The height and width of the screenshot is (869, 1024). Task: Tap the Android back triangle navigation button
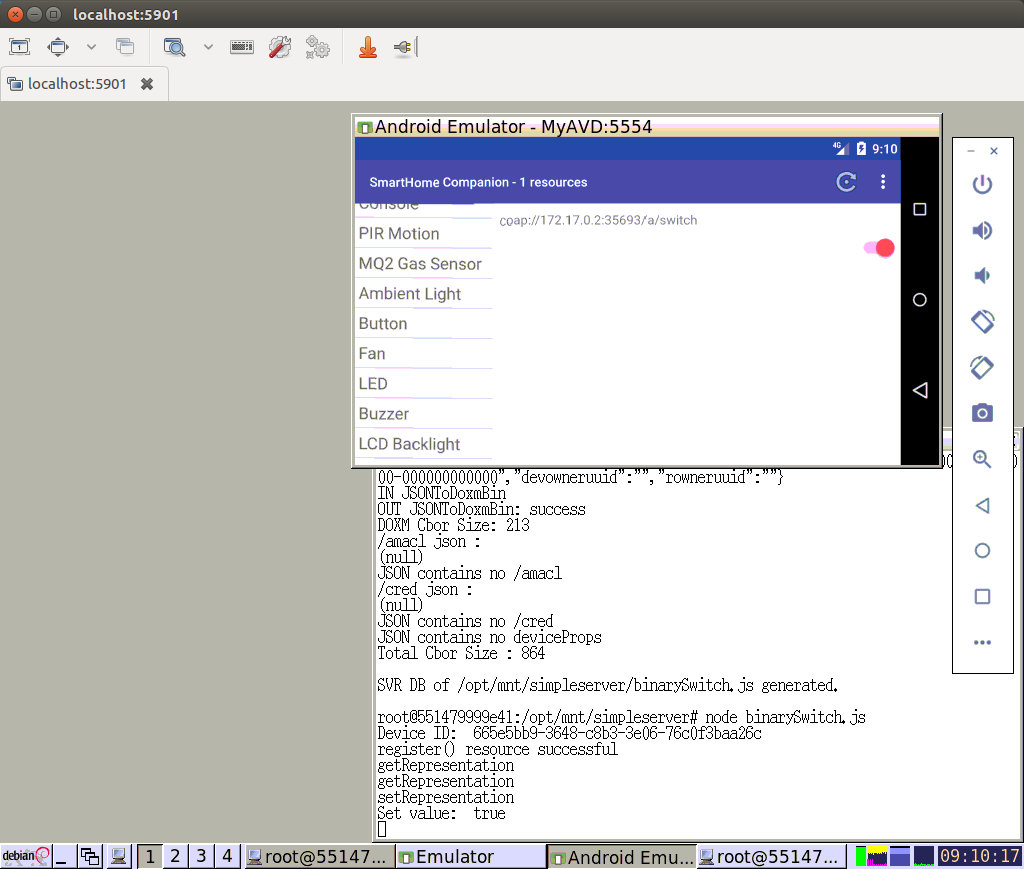(x=920, y=390)
